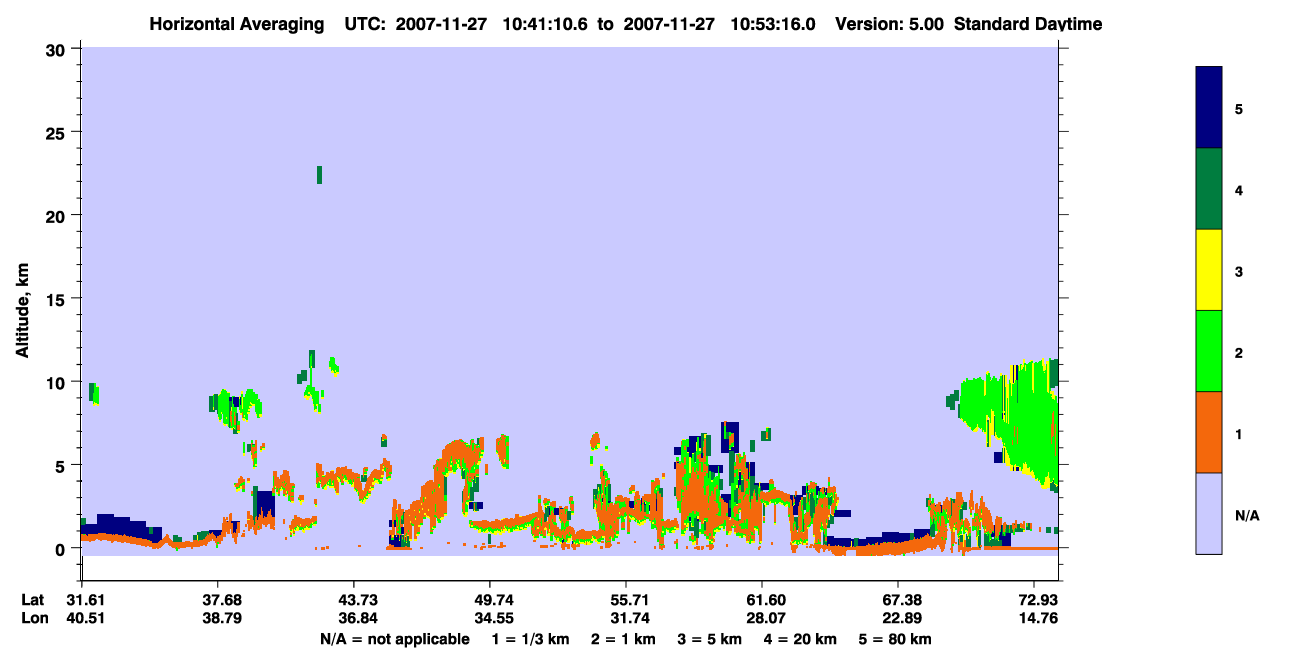Click the altitude tick label 10
Screen dimensions: 1300x667
coord(58,382)
